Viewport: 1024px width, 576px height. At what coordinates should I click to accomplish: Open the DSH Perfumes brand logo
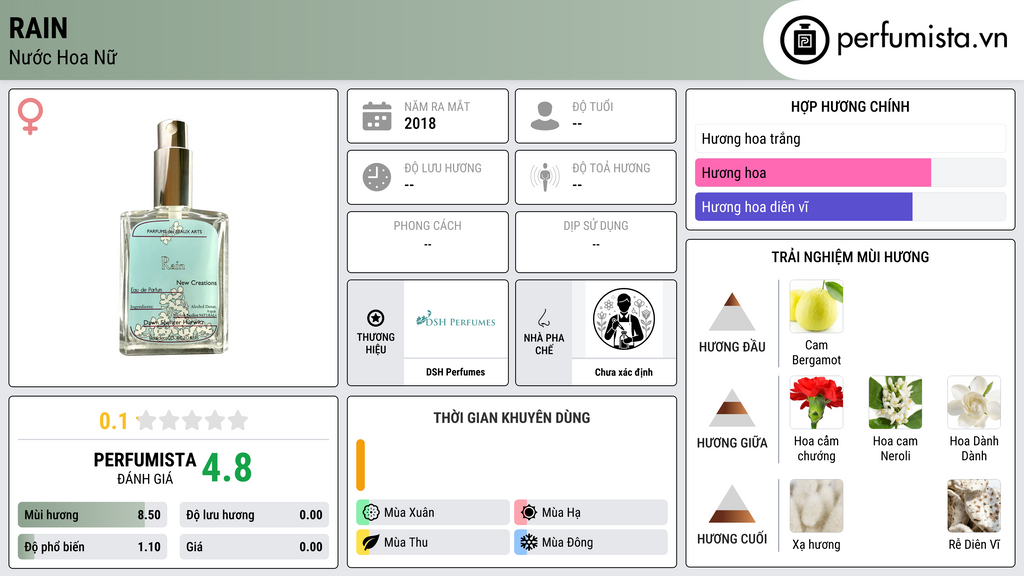click(456, 320)
